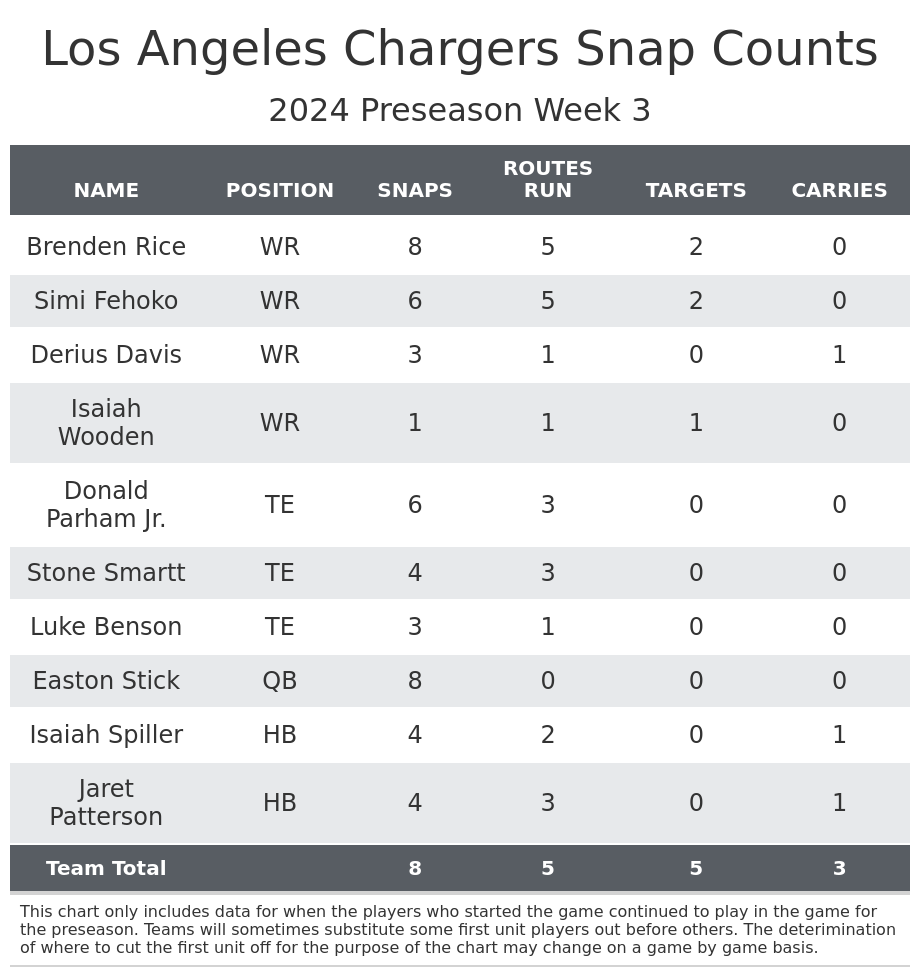The width and height of the screenshot is (920, 976).
Task: Click the Los Angeles Chargers Snap Counts title
Action: coord(460,50)
